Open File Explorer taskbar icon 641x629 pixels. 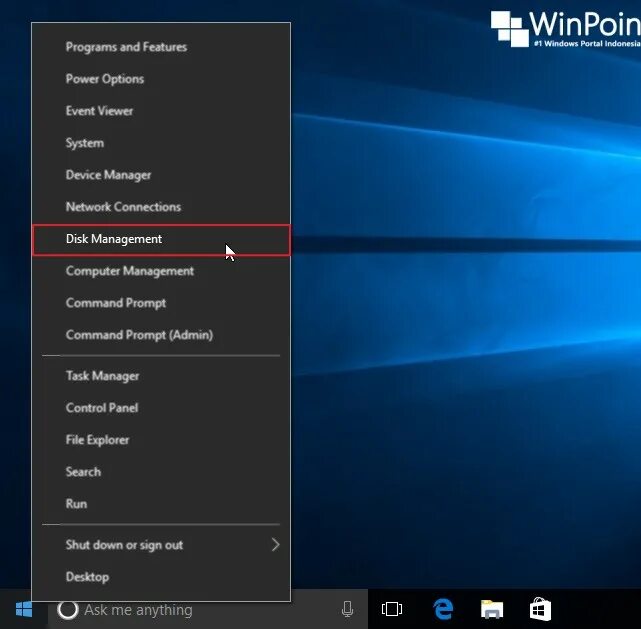point(492,609)
